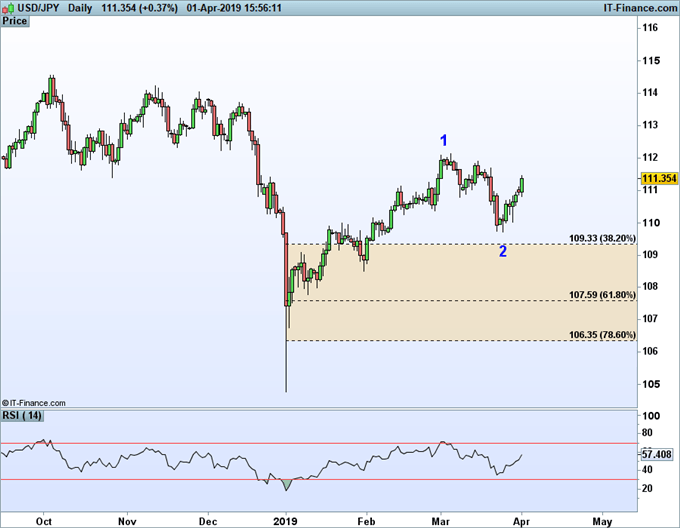Click the candlestick icon beside USD/JPY title
This screenshot has width=680, height=528.
[x=8, y=8]
